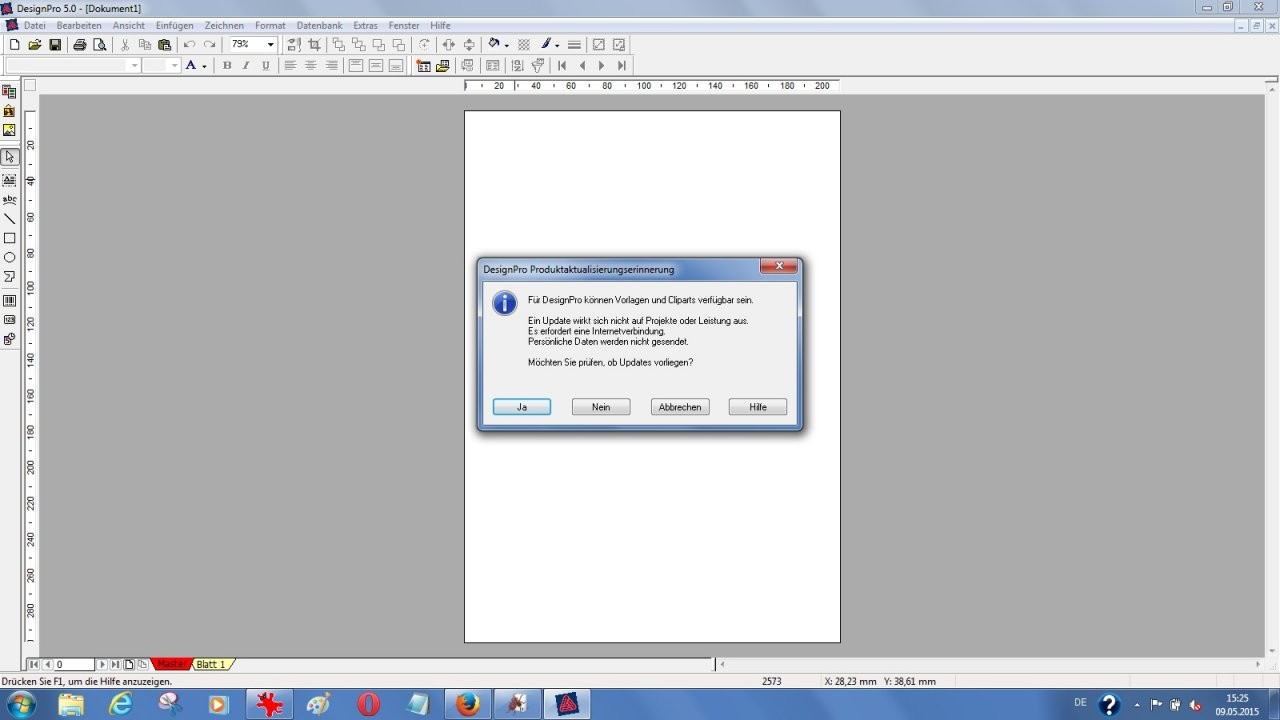Open the Bearbeiten menu
The image size is (1280, 720).
coord(79,25)
